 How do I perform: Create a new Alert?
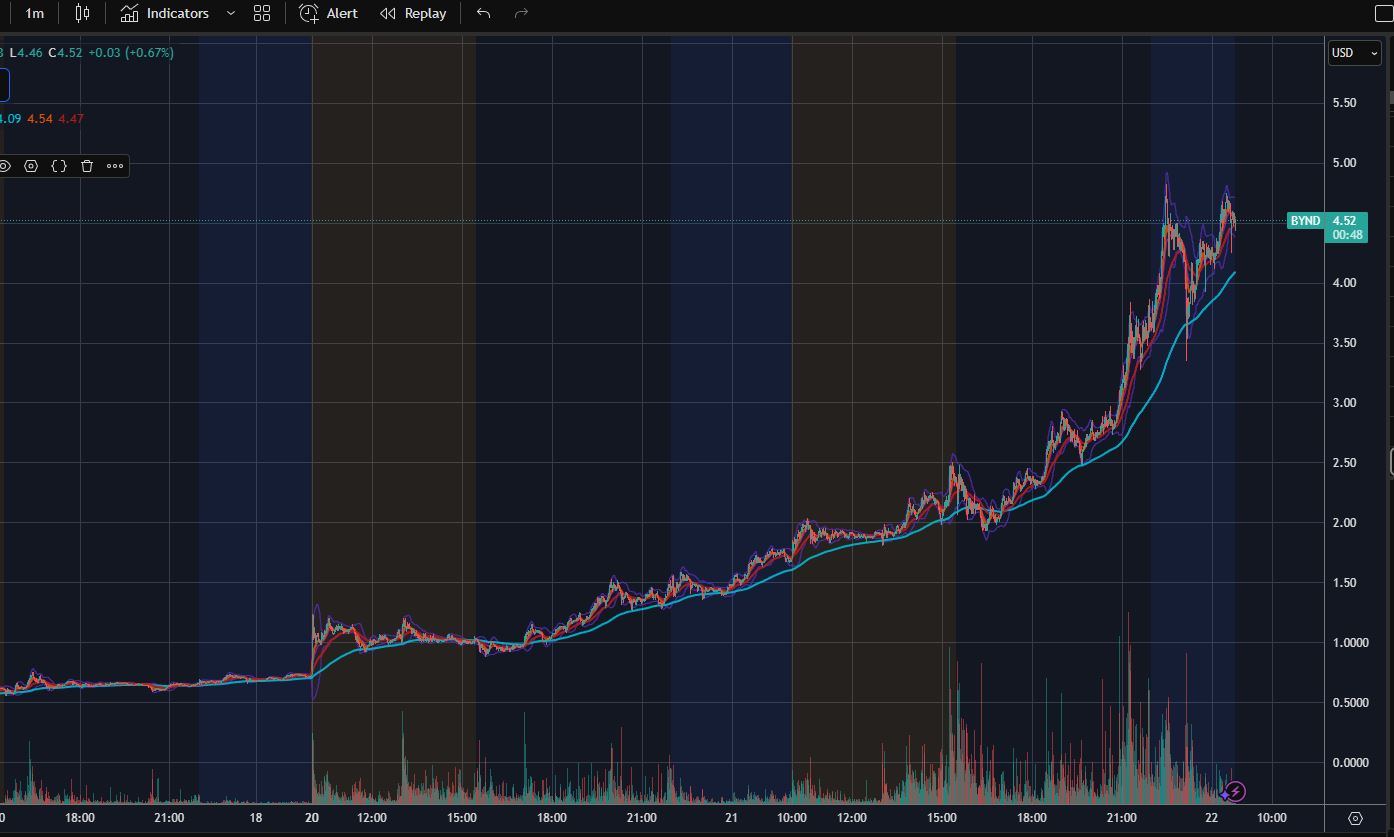point(328,13)
